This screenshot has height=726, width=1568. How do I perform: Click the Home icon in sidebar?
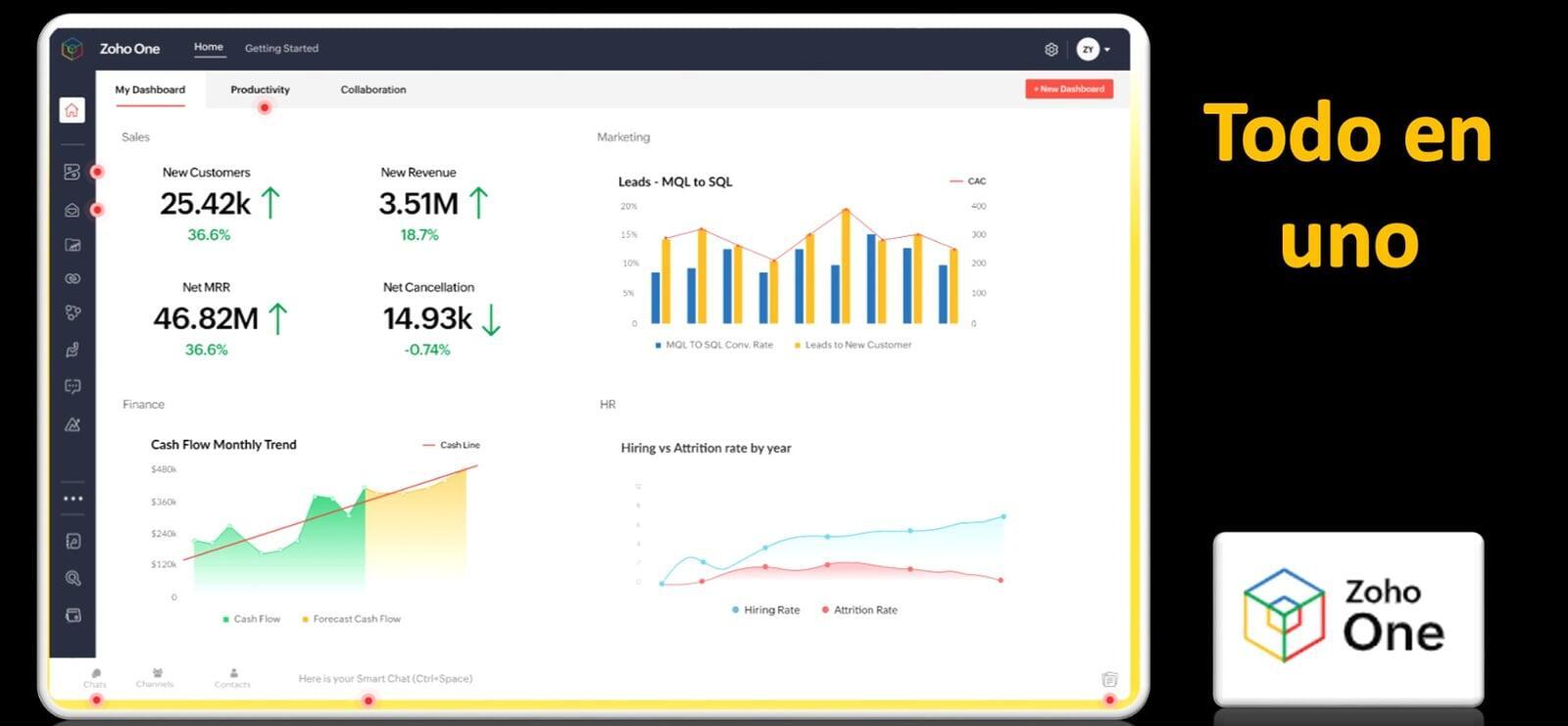pos(72,111)
